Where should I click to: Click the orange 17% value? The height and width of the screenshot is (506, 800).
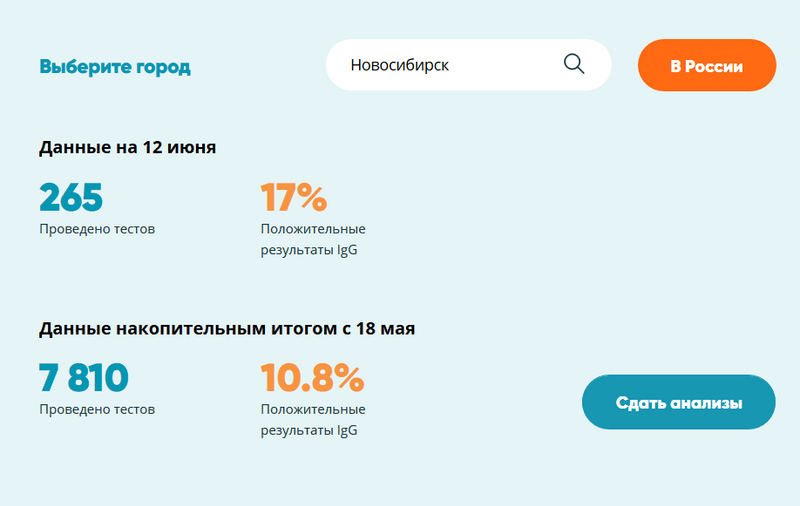293,197
